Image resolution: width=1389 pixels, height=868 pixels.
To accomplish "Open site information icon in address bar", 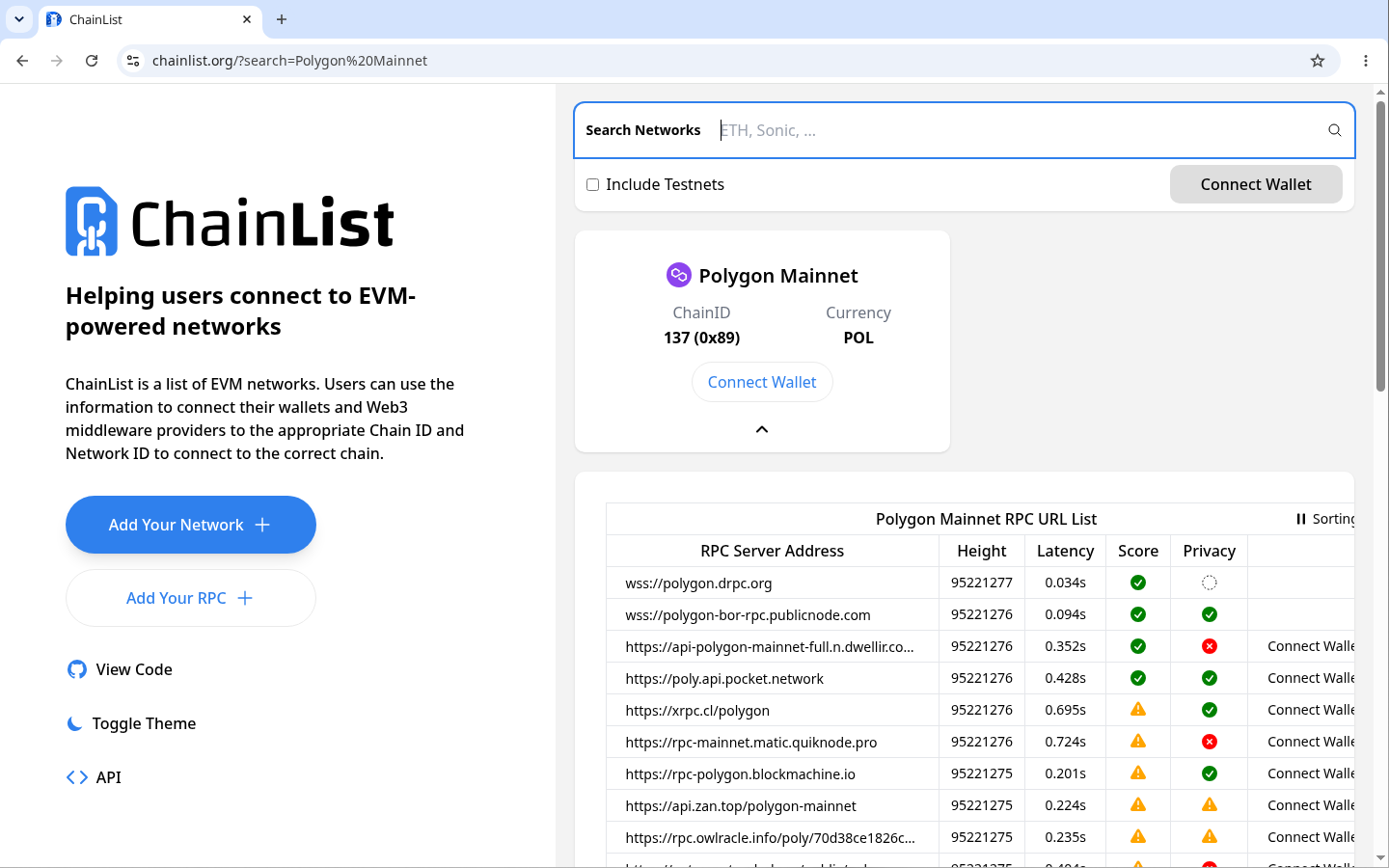I will pos(133,61).
